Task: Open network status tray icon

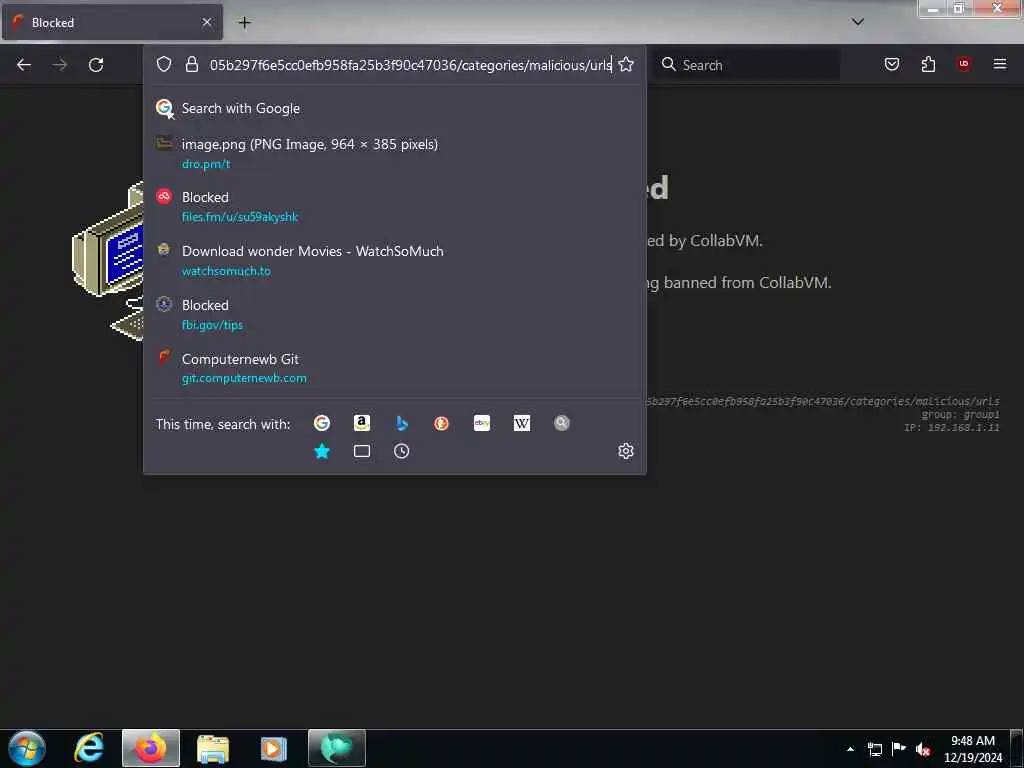Action: pyautogui.click(x=875, y=749)
